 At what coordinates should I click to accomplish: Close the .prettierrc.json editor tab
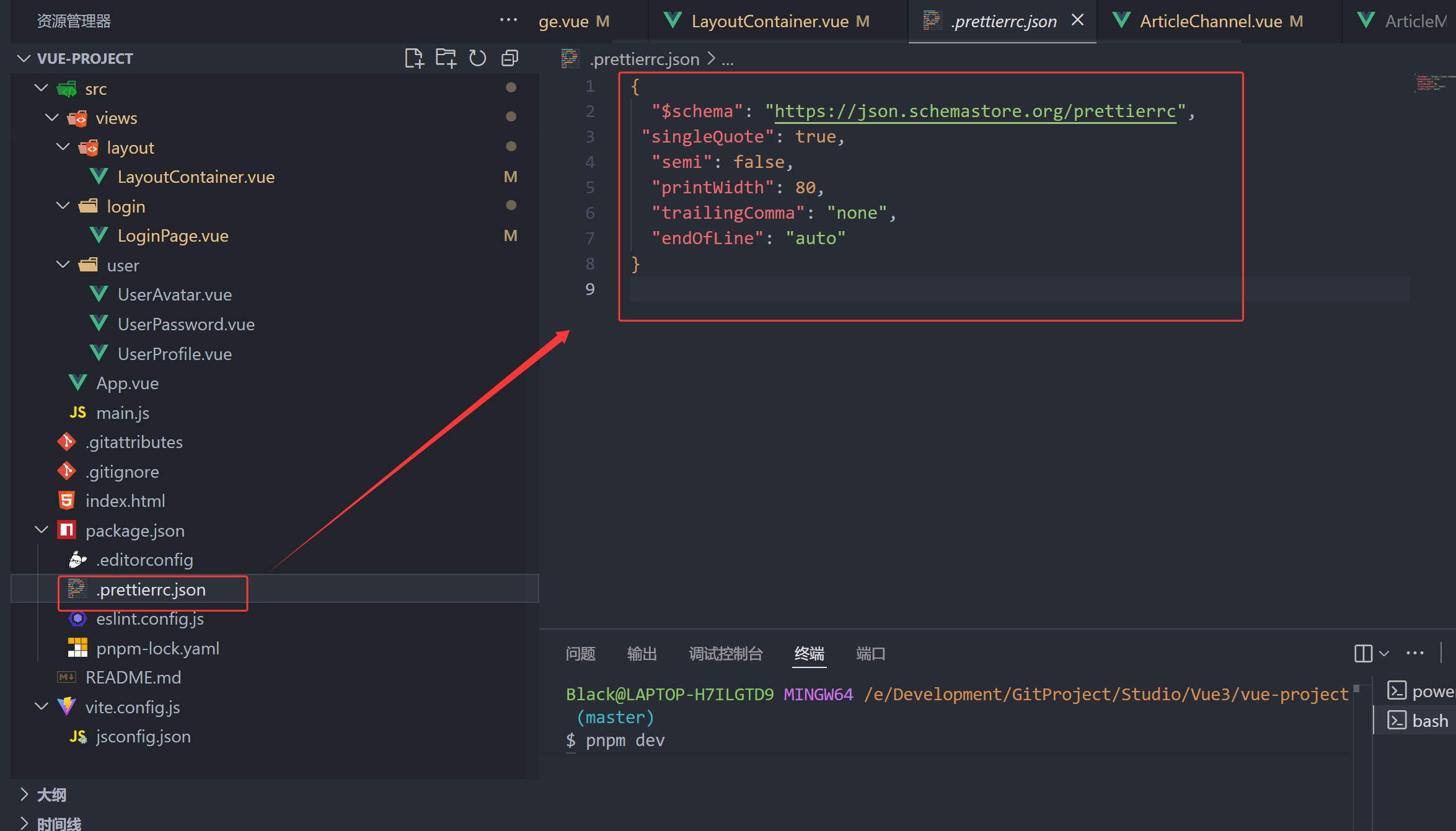click(1078, 20)
